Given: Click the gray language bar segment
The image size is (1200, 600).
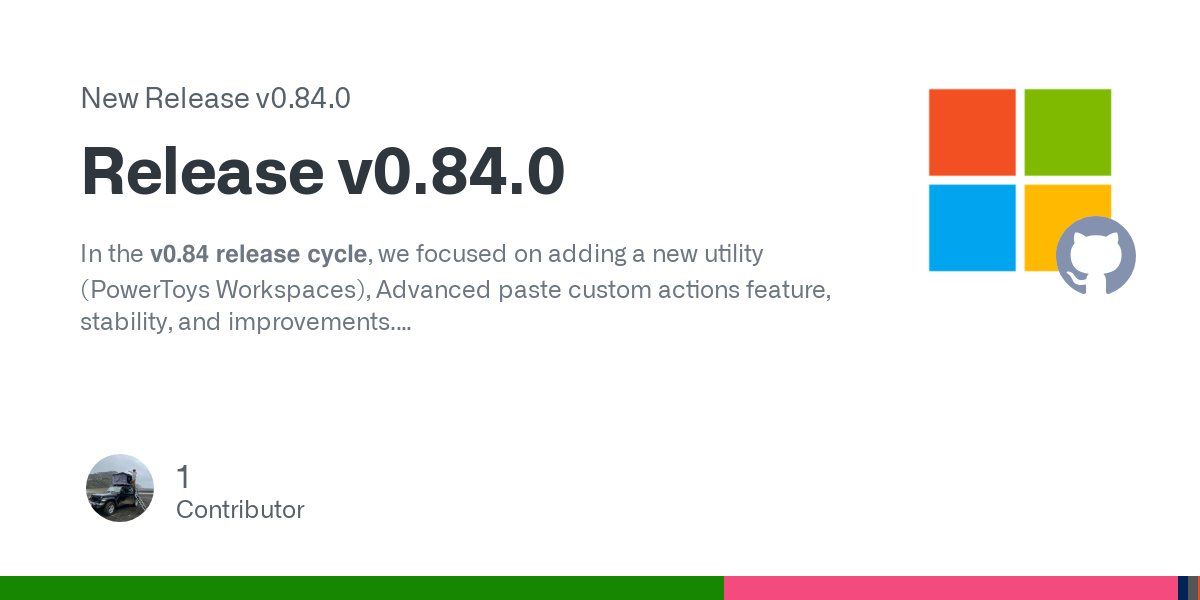Looking at the screenshot, I should coord(1193,587).
